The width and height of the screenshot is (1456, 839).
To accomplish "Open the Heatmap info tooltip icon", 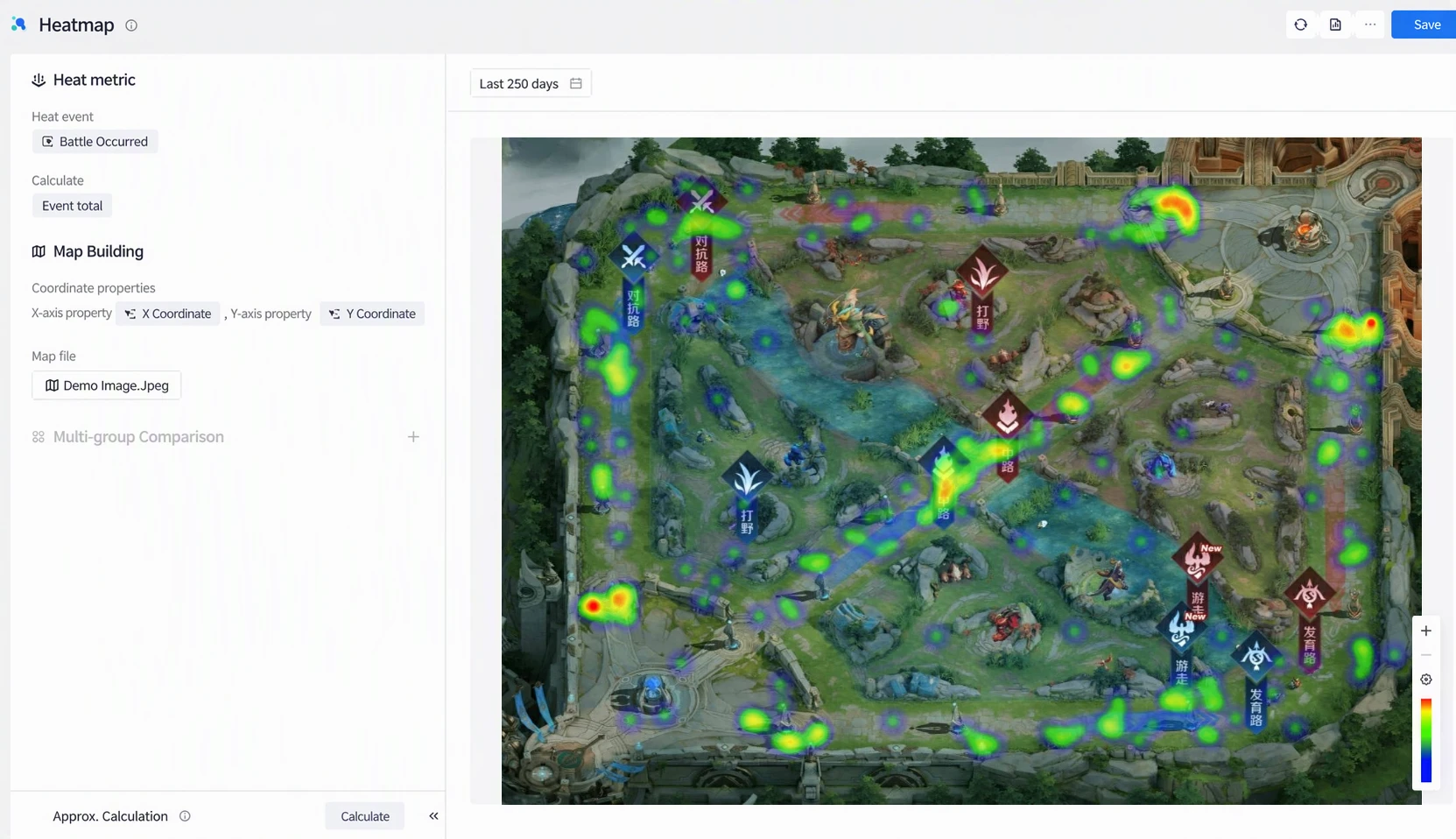I will 131,25.
